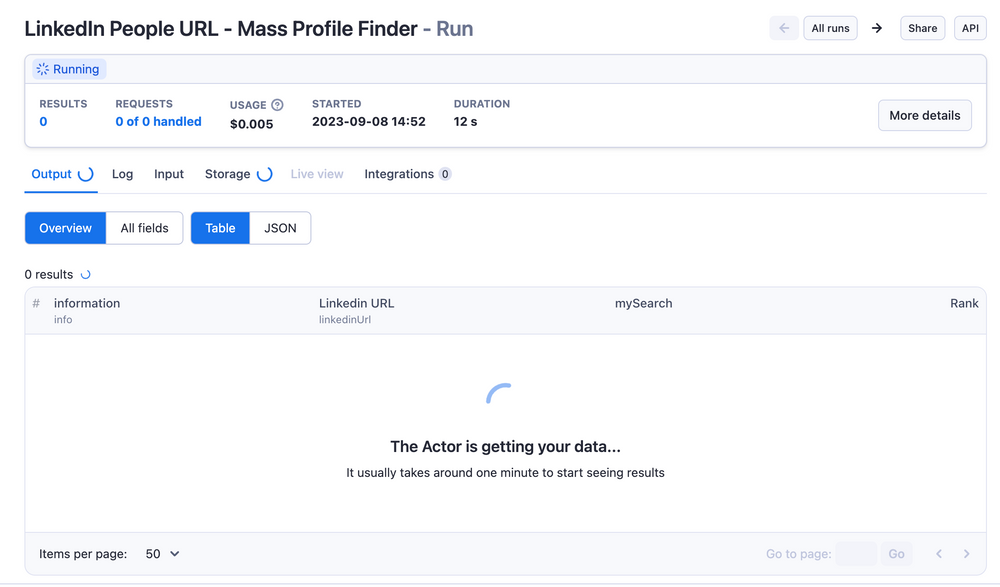The image size is (1000, 587).
Task: Open the 0 of 0 handled requests link
Action: [158, 121]
